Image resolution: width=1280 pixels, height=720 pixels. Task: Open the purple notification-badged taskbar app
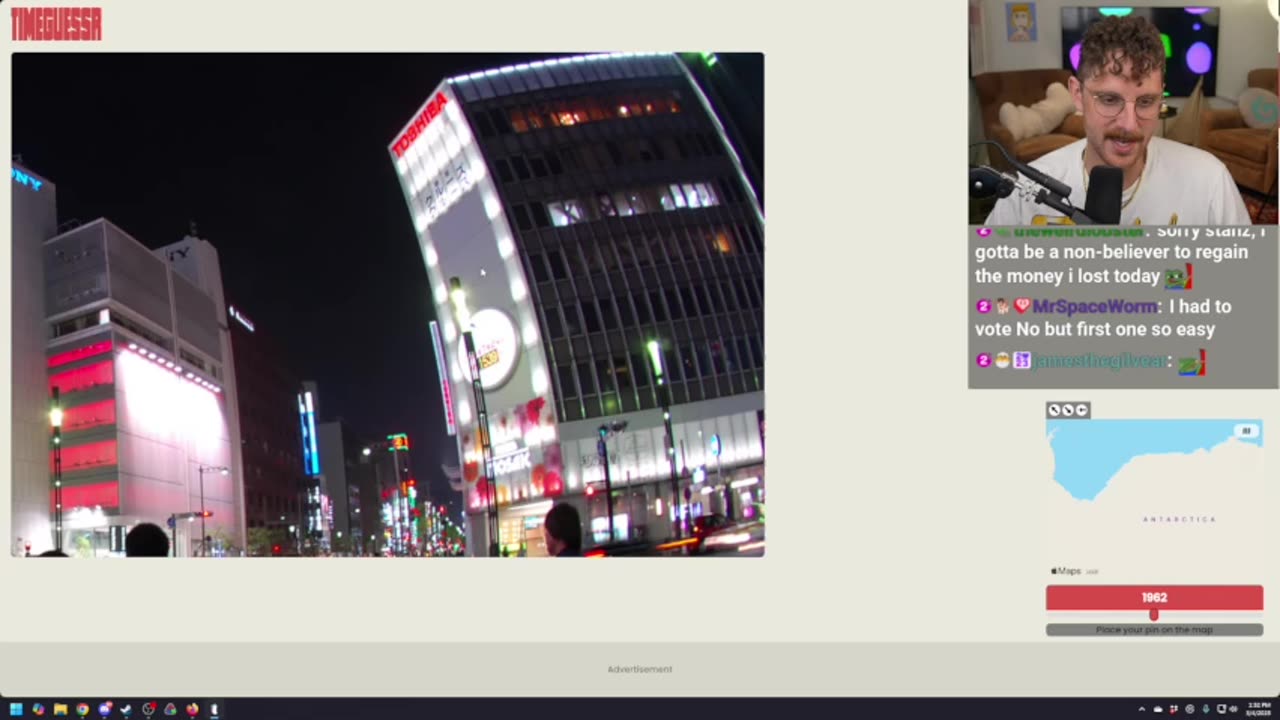coord(105,709)
